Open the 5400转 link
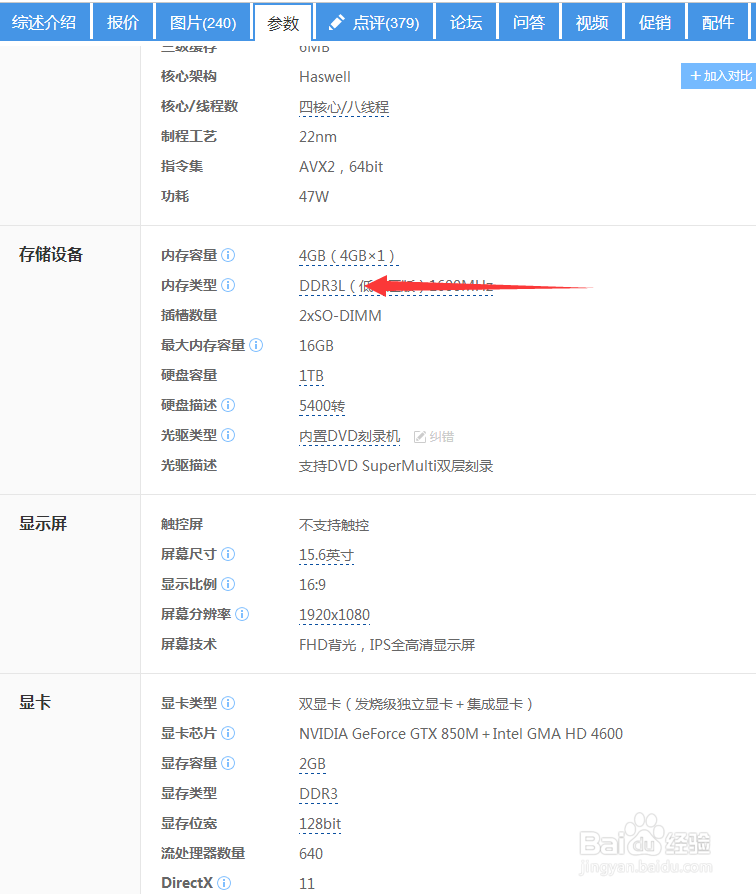 [322, 406]
